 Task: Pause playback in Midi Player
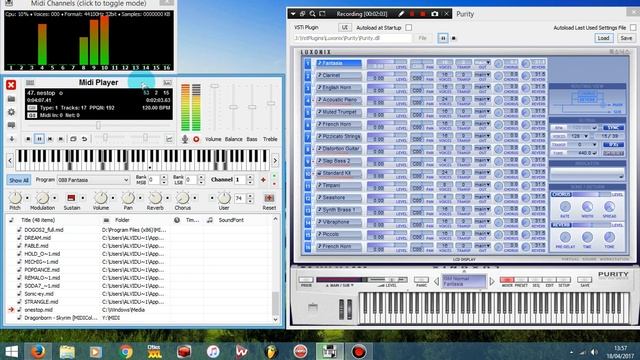(x=39, y=139)
